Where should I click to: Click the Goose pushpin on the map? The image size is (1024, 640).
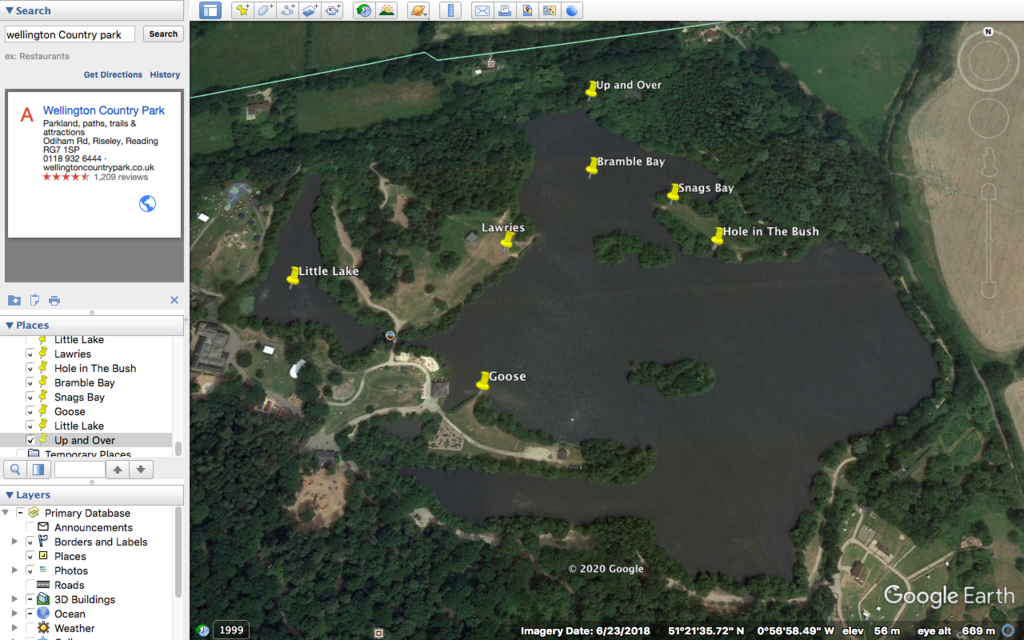[x=483, y=381]
